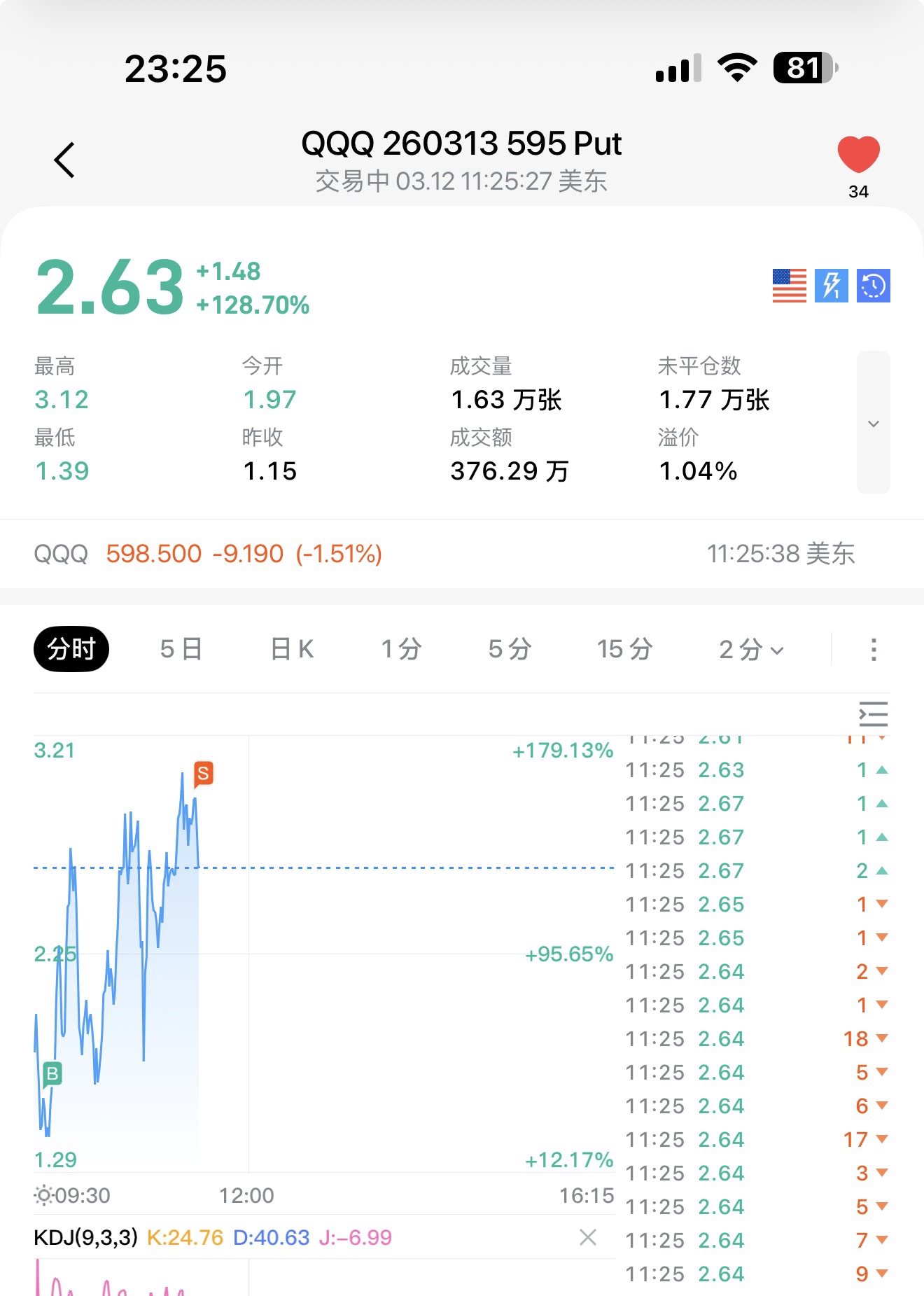Screen dimensions: 924x1296
Task: Toggle the trade list panel icon
Action: tap(873, 714)
